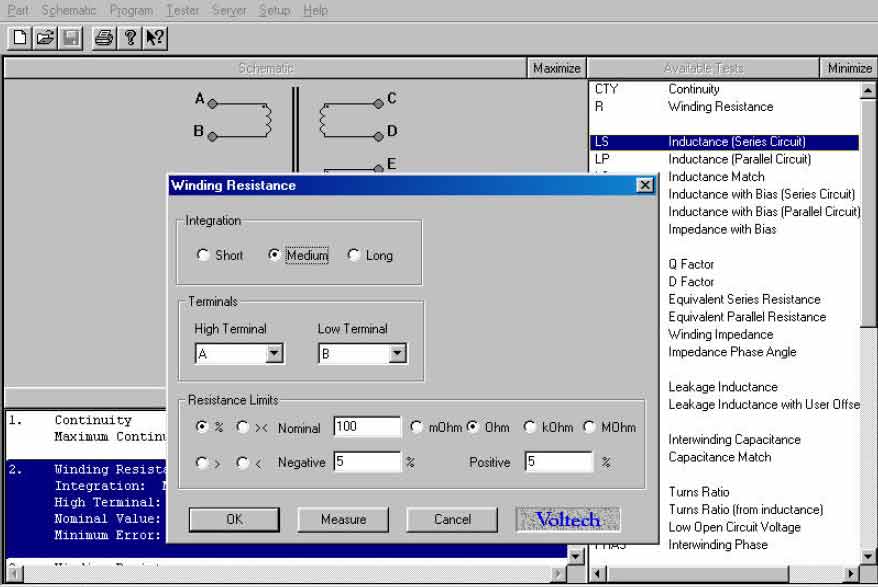Click Available Tests horizontal scroll right arrow
Screen dimensions: 878x587
[851, 574]
